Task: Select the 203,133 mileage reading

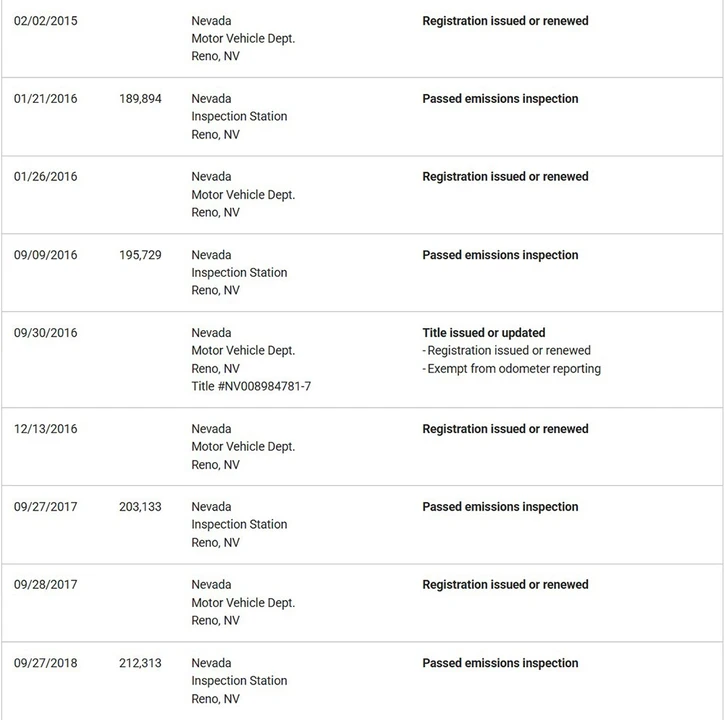Action: tap(140, 507)
